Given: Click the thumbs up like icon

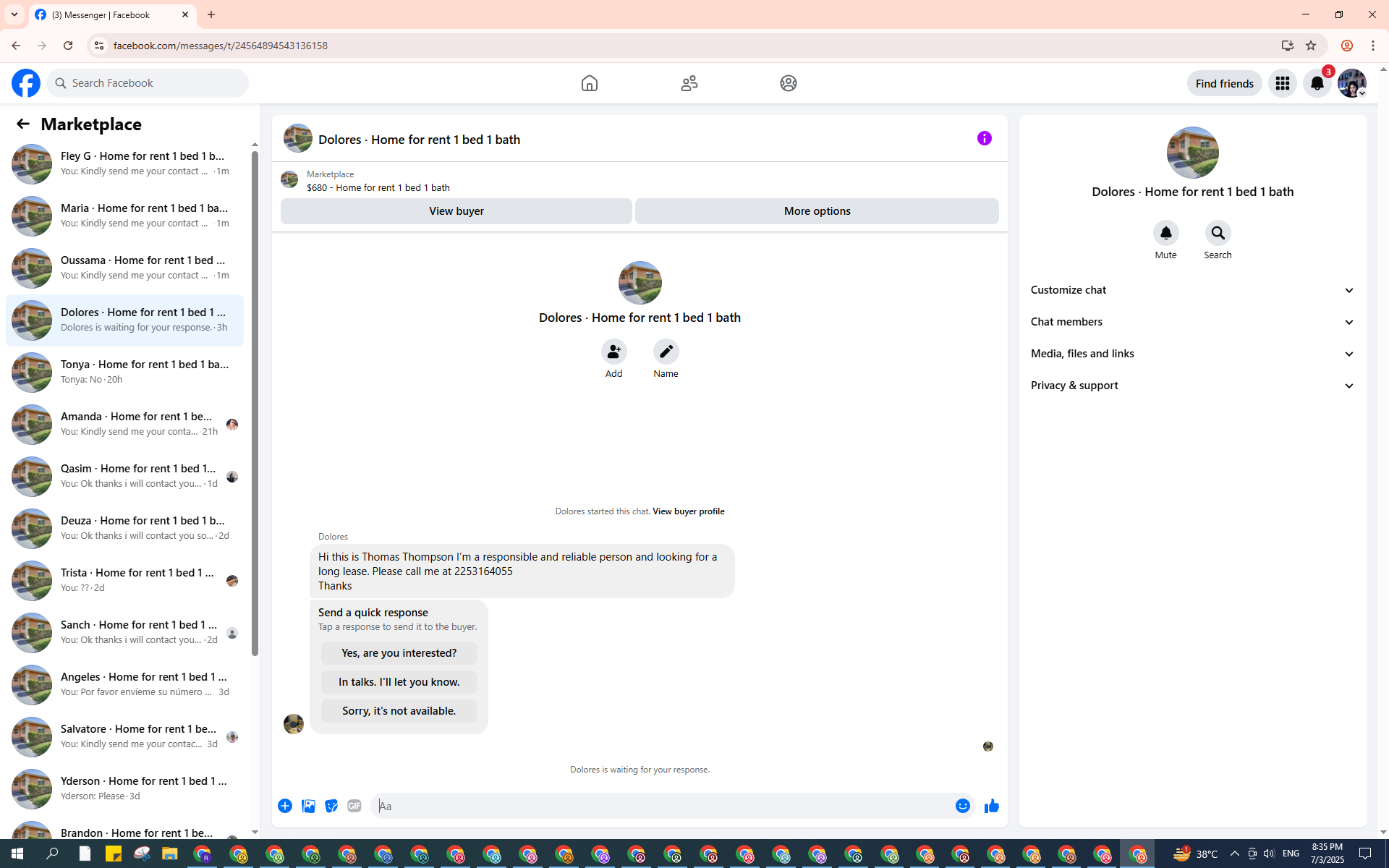Looking at the screenshot, I should click(991, 806).
